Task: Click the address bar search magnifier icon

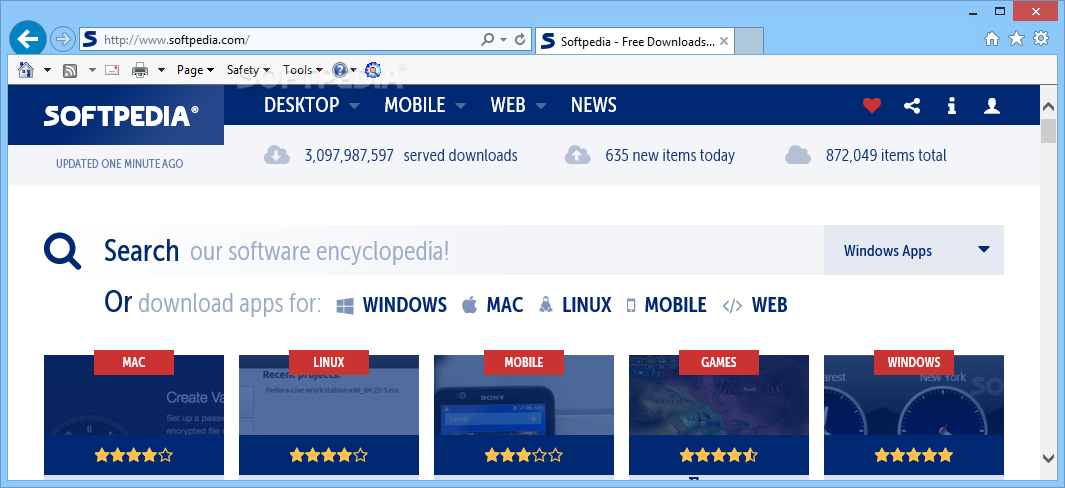Action: (488, 40)
